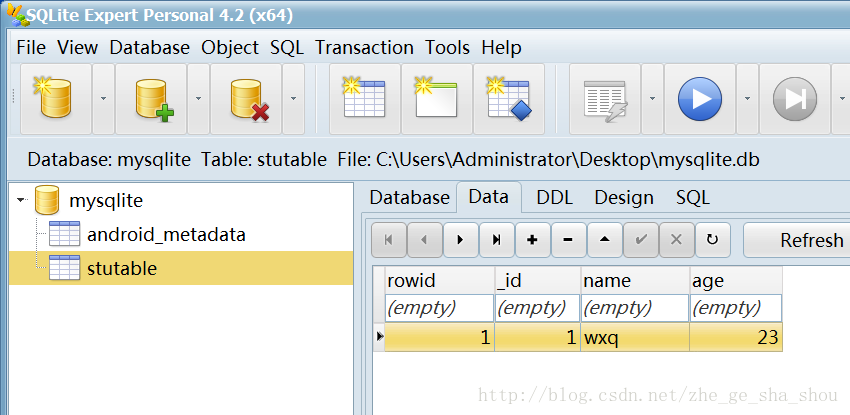The width and height of the screenshot is (850, 415).
Task: Switch to the DDL tab
Action: [554, 198]
